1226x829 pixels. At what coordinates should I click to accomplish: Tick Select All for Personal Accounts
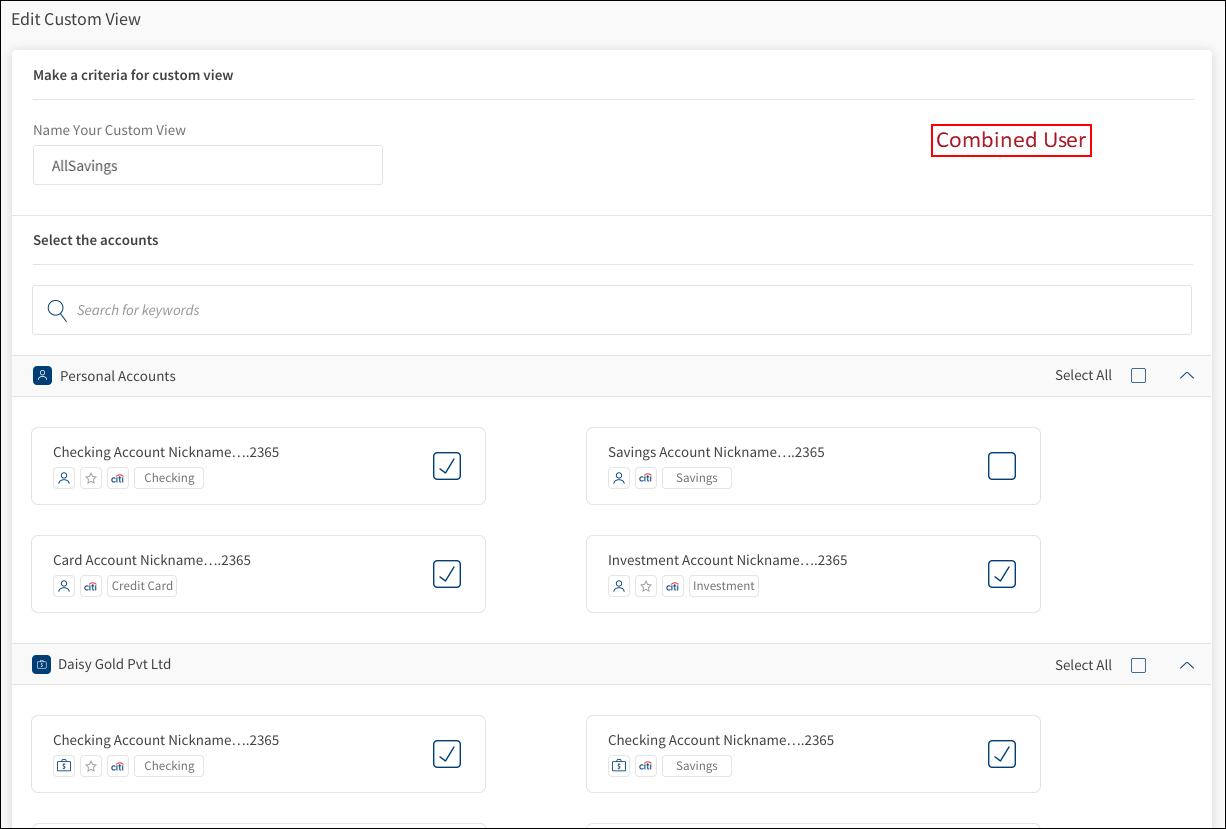pyautogui.click(x=1138, y=376)
